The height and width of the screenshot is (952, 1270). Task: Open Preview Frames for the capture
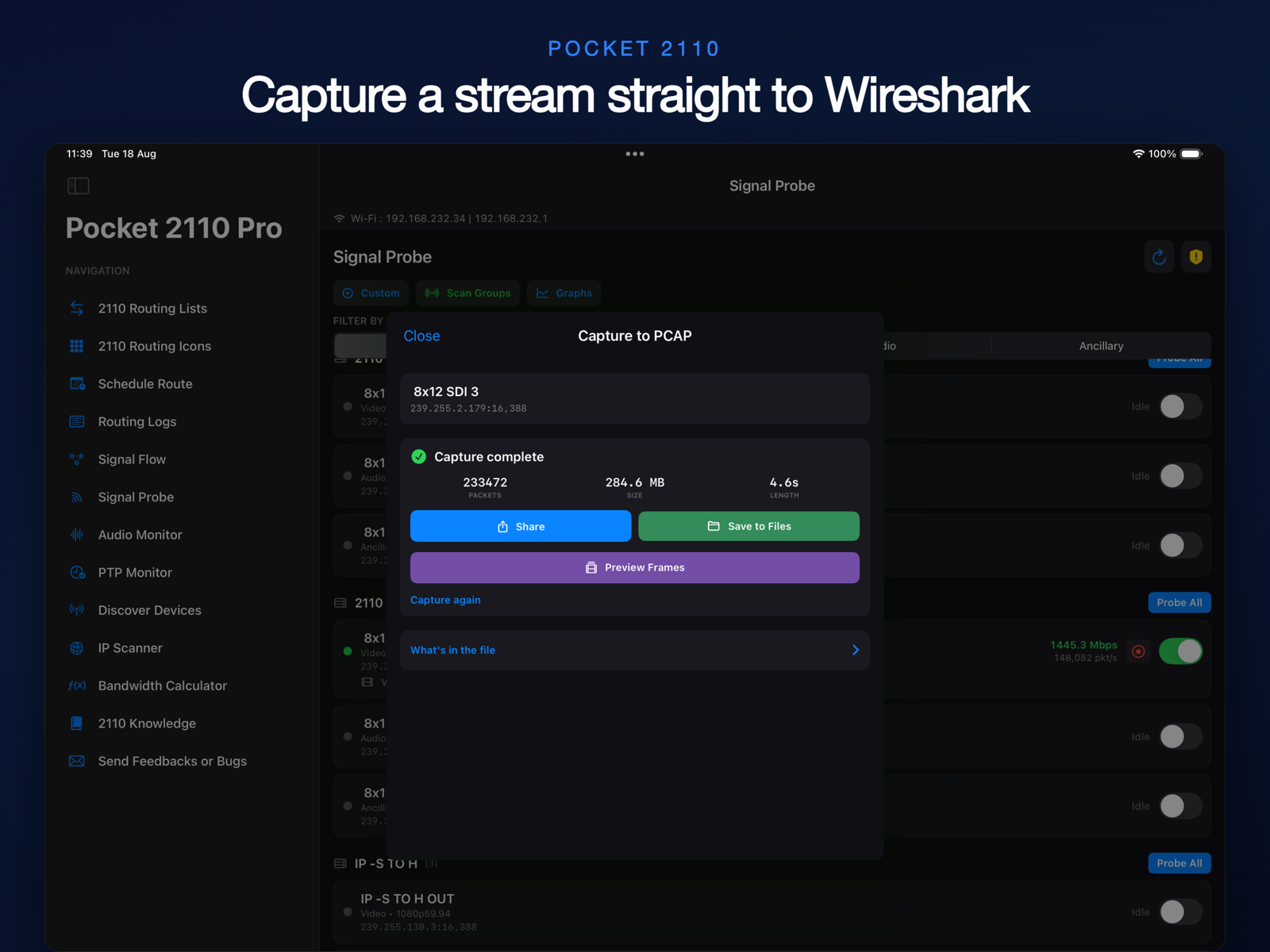(635, 568)
